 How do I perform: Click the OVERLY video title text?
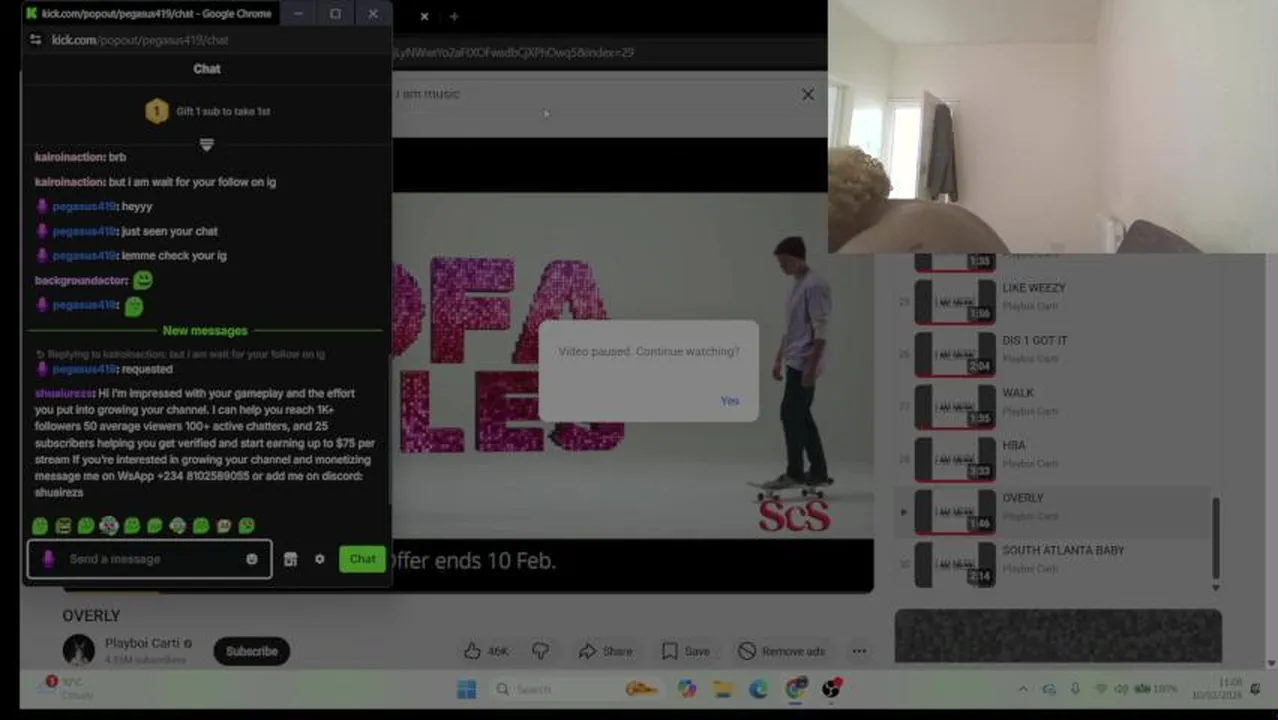pyautogui.click(x=91, y=616)
